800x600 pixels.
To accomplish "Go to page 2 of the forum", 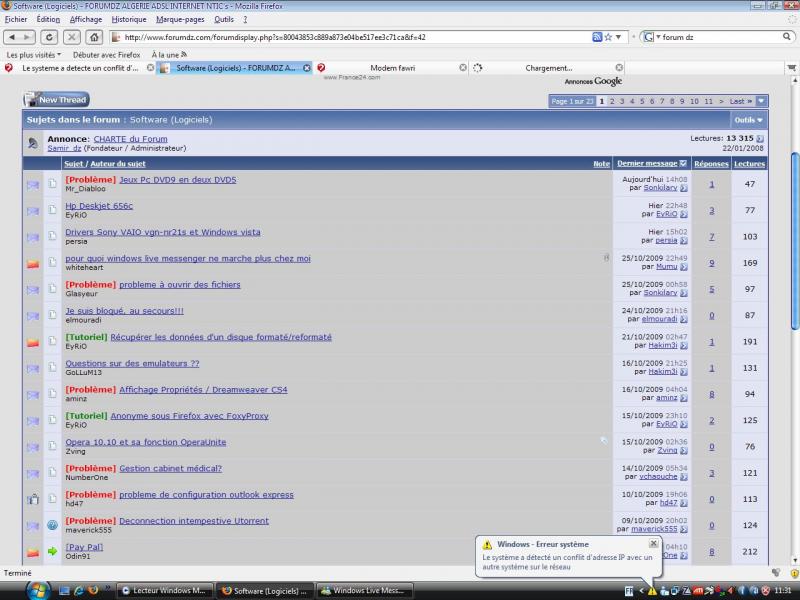I will (611, 101).
